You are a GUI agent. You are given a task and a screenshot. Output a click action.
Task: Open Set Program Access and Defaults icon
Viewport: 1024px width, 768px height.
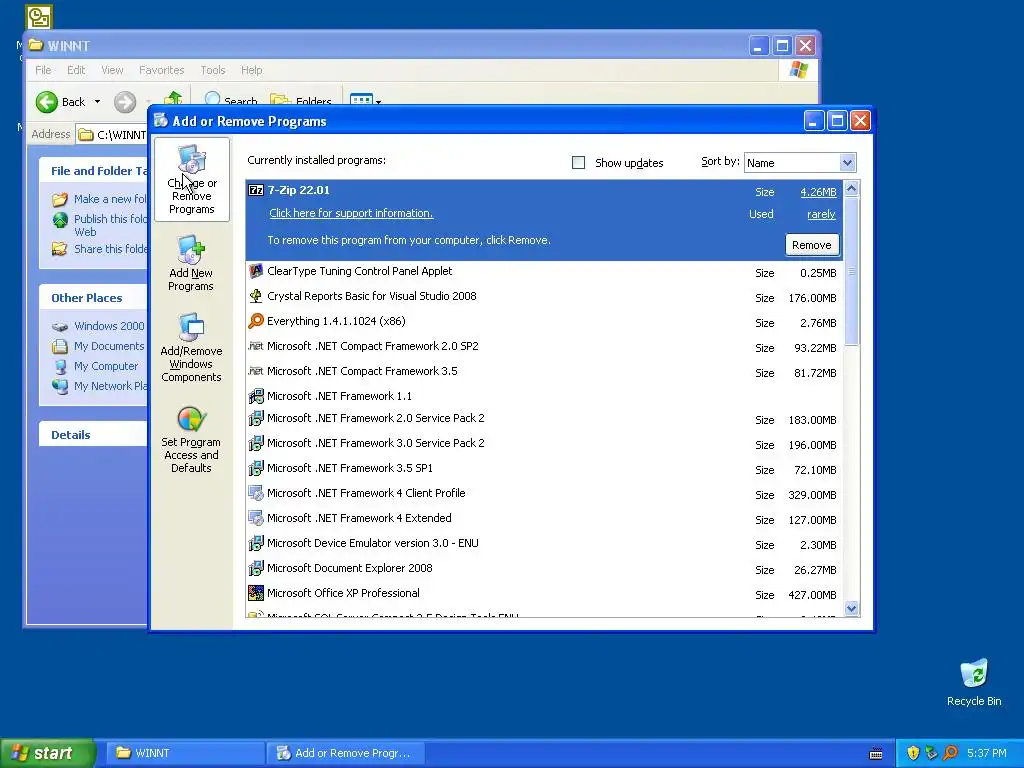coord(191,439)
